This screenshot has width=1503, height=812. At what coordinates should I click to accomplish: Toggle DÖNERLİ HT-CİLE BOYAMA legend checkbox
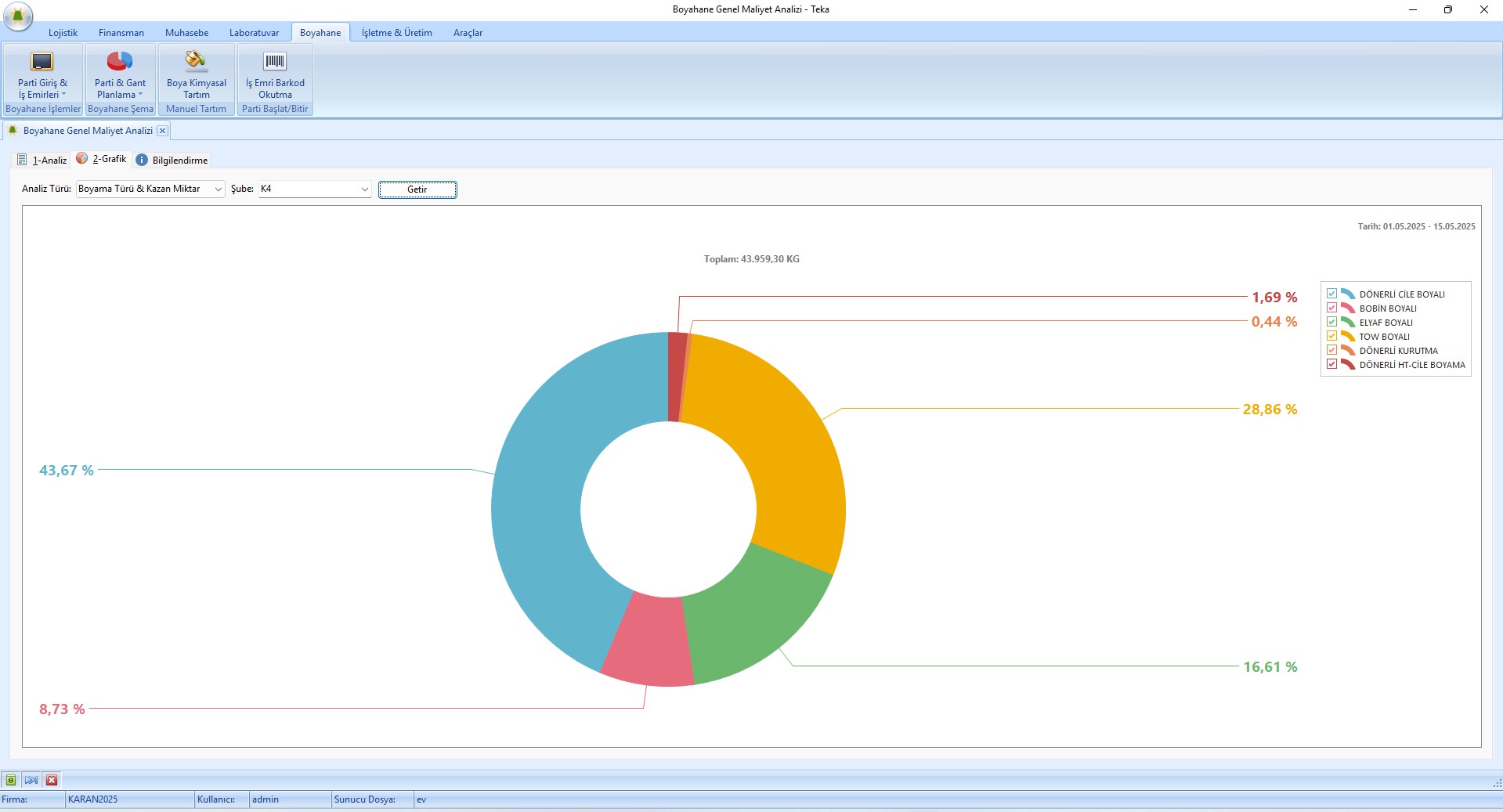point(1331,364)
